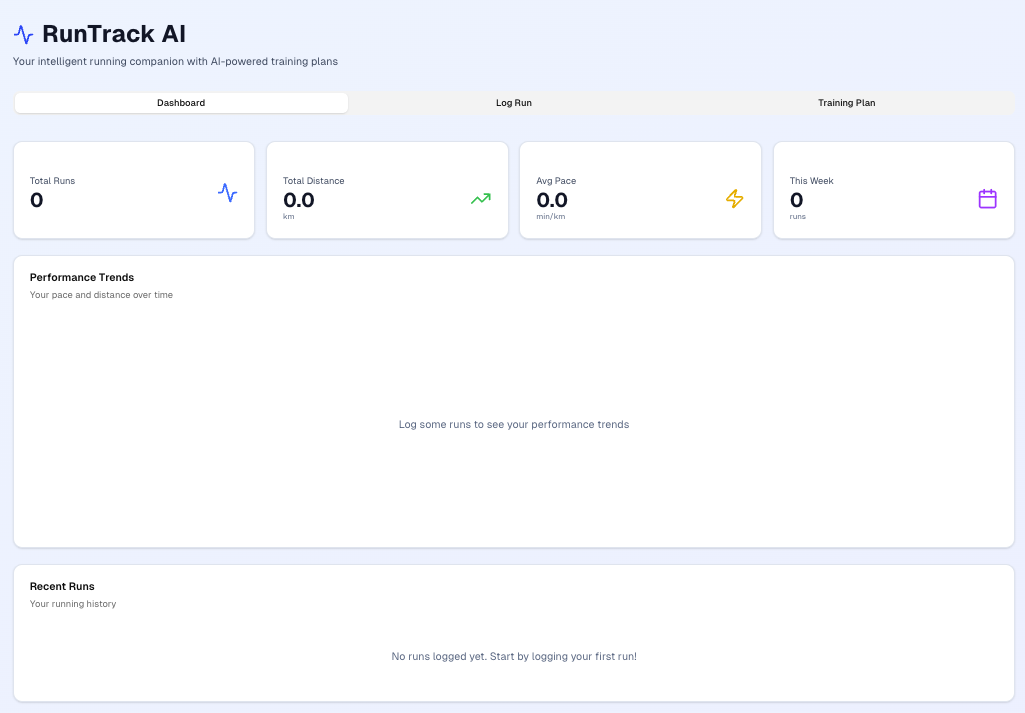Click the 'No runs logged yet' message
Viewport: 1025px width, 713px height.
514,656
